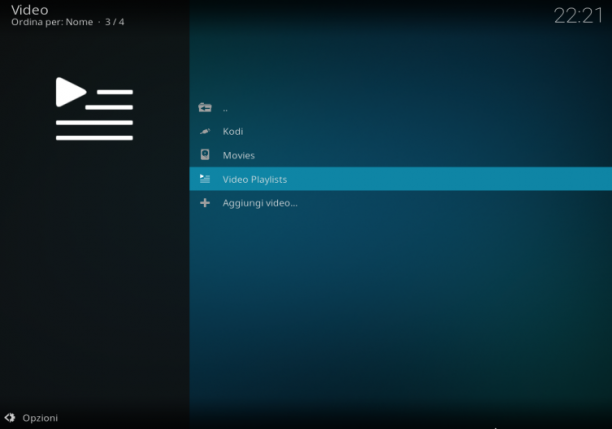
Task: Click the Opzioni gear icon
Action: 10,418
